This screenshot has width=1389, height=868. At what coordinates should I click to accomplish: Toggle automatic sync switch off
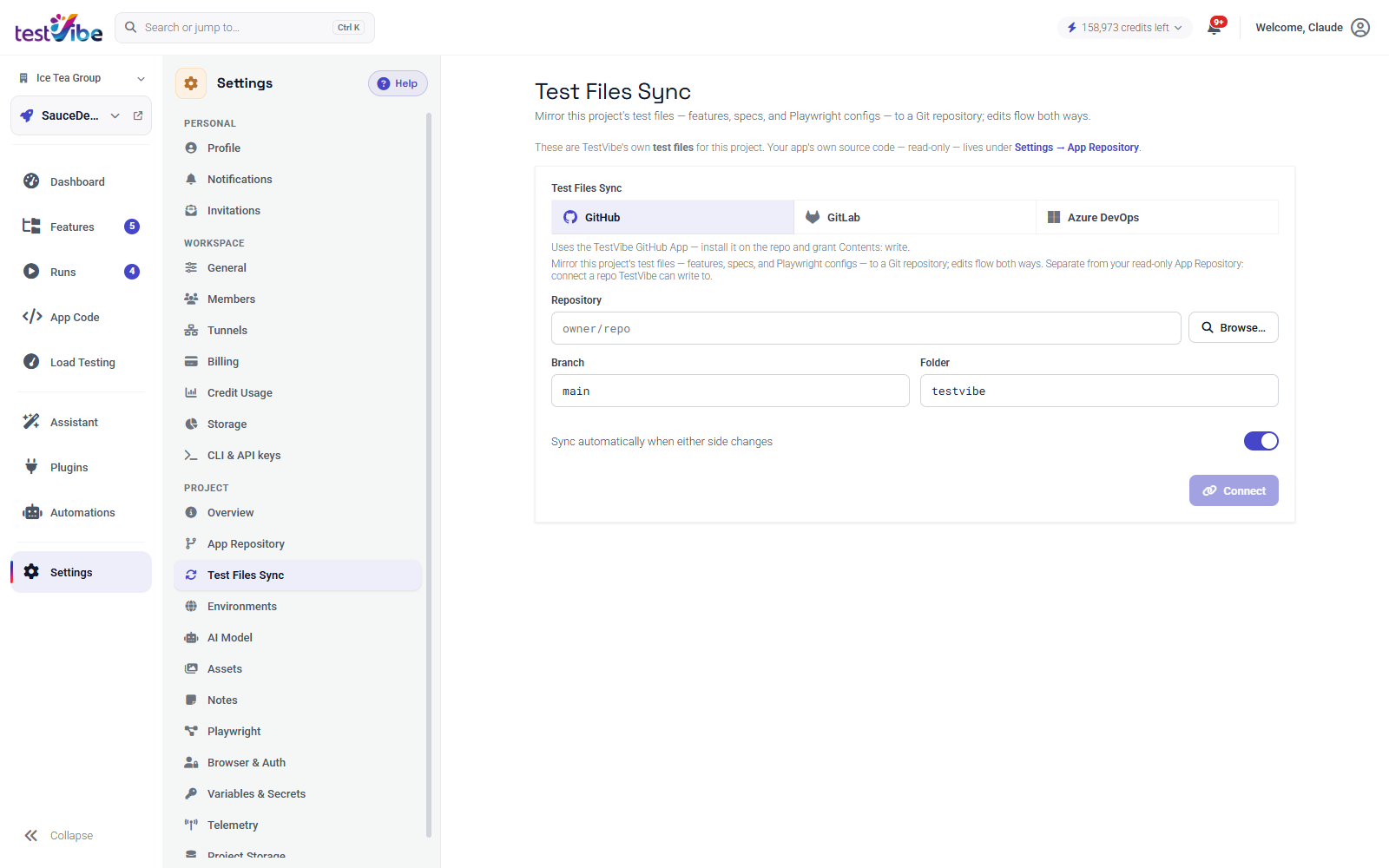1261,441
